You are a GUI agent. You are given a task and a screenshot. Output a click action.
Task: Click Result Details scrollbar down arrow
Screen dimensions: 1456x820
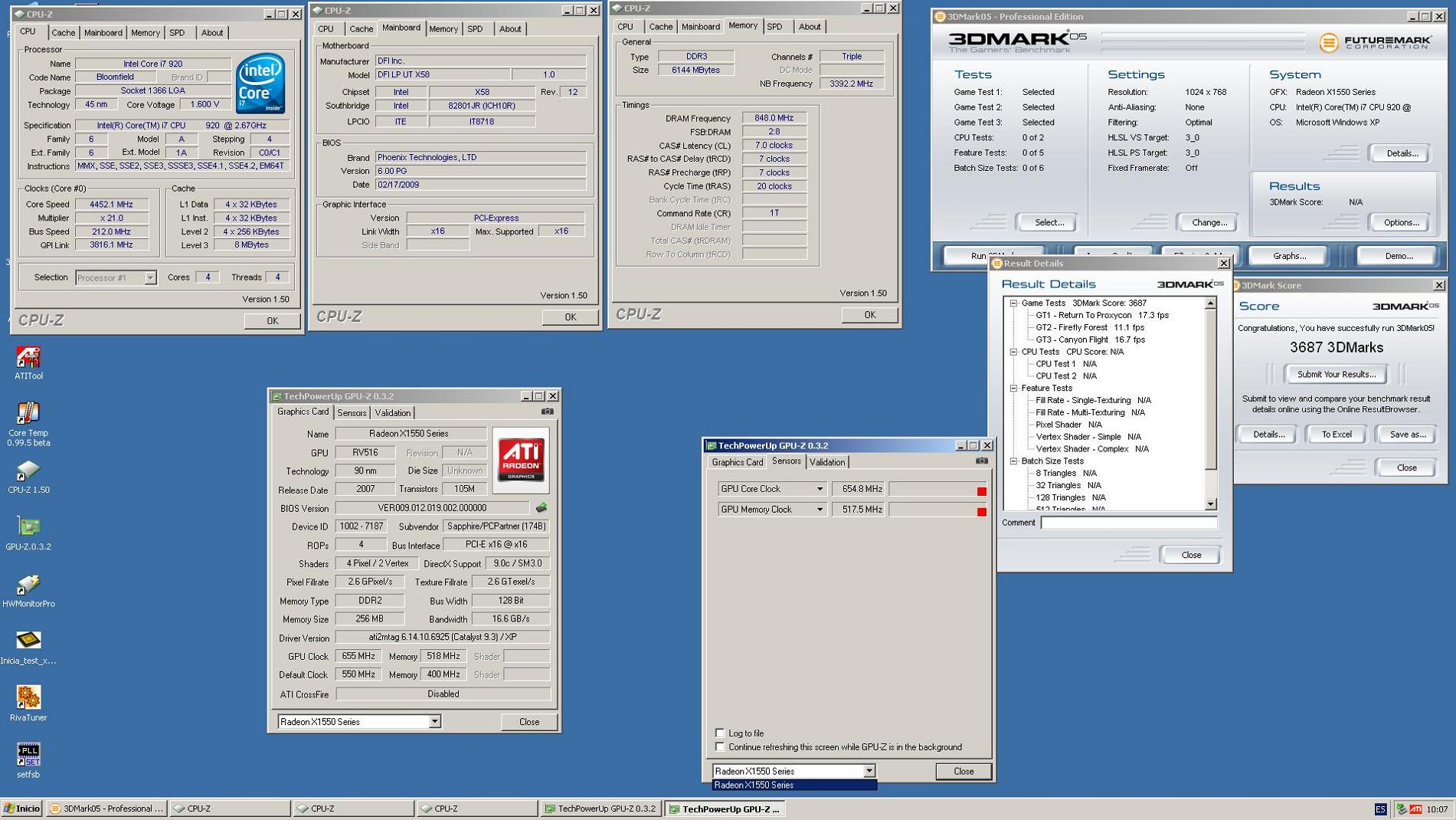(x=1210, y=504)
